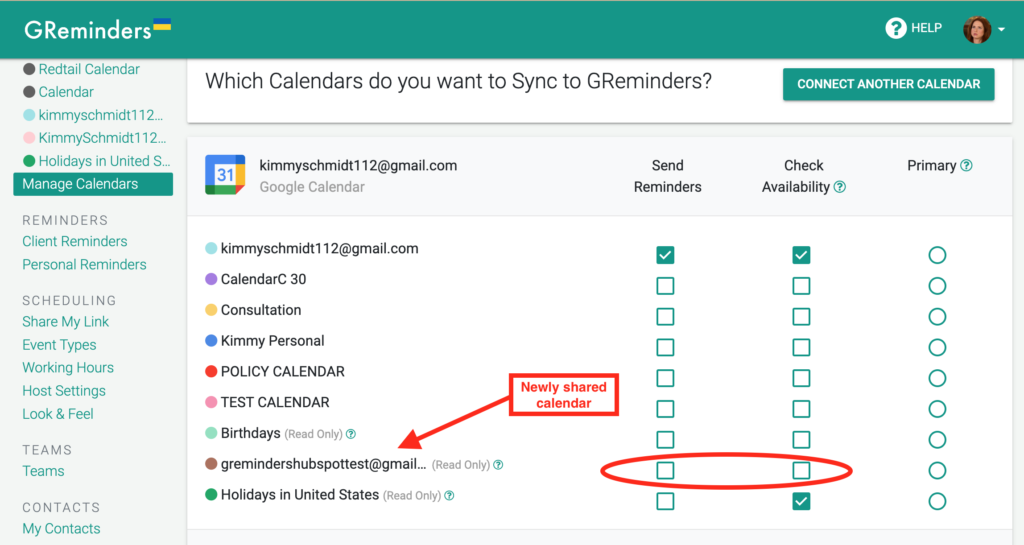Viewport: 1024px width, 545px height.
Task: Enable Check Availability for Consultation calendar
Action: [x=801, y=317]
